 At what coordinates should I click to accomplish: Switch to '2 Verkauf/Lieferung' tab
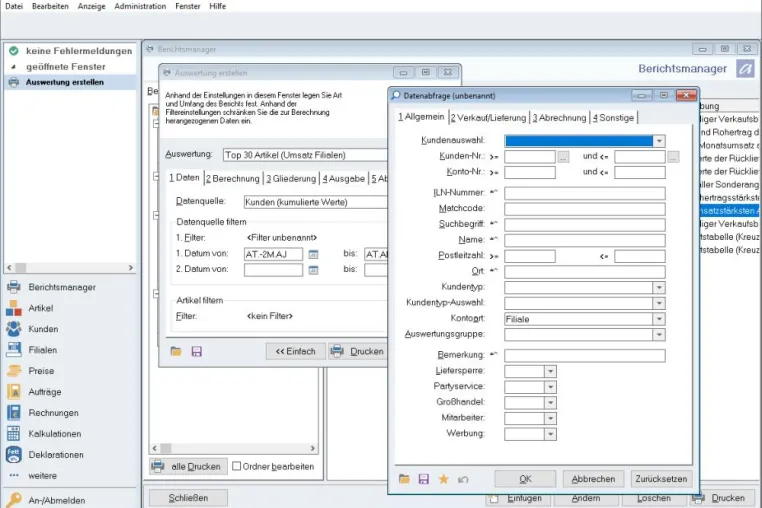[488, 118]
